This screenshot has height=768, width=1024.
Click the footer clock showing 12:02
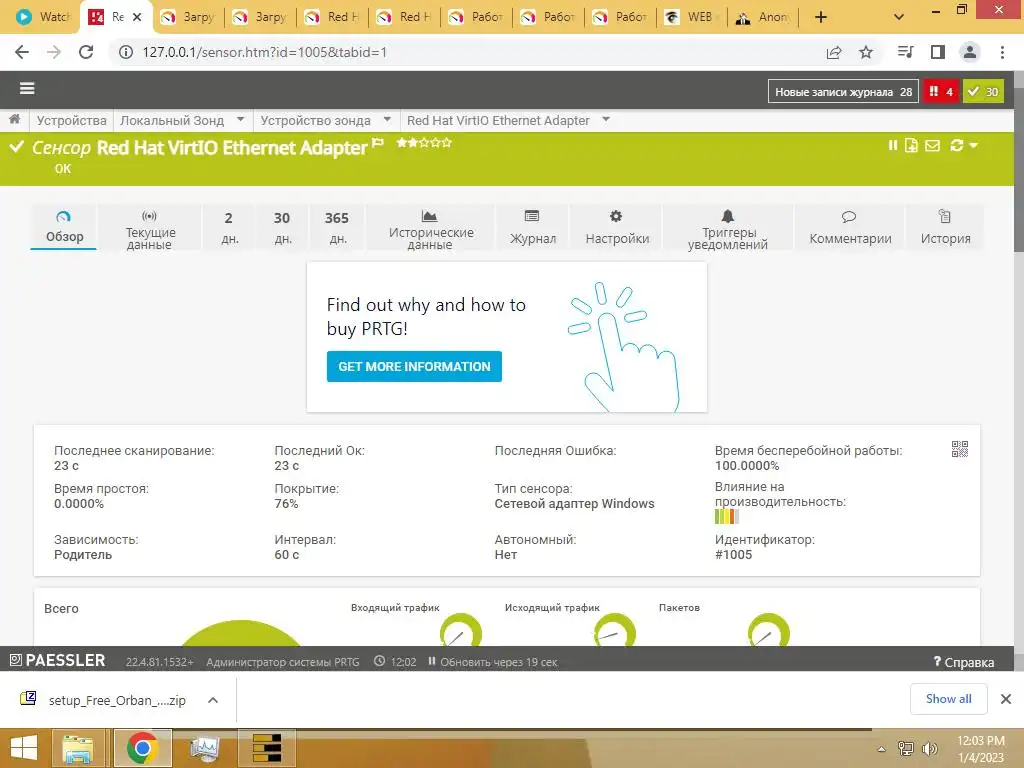(x=396, y=662)
